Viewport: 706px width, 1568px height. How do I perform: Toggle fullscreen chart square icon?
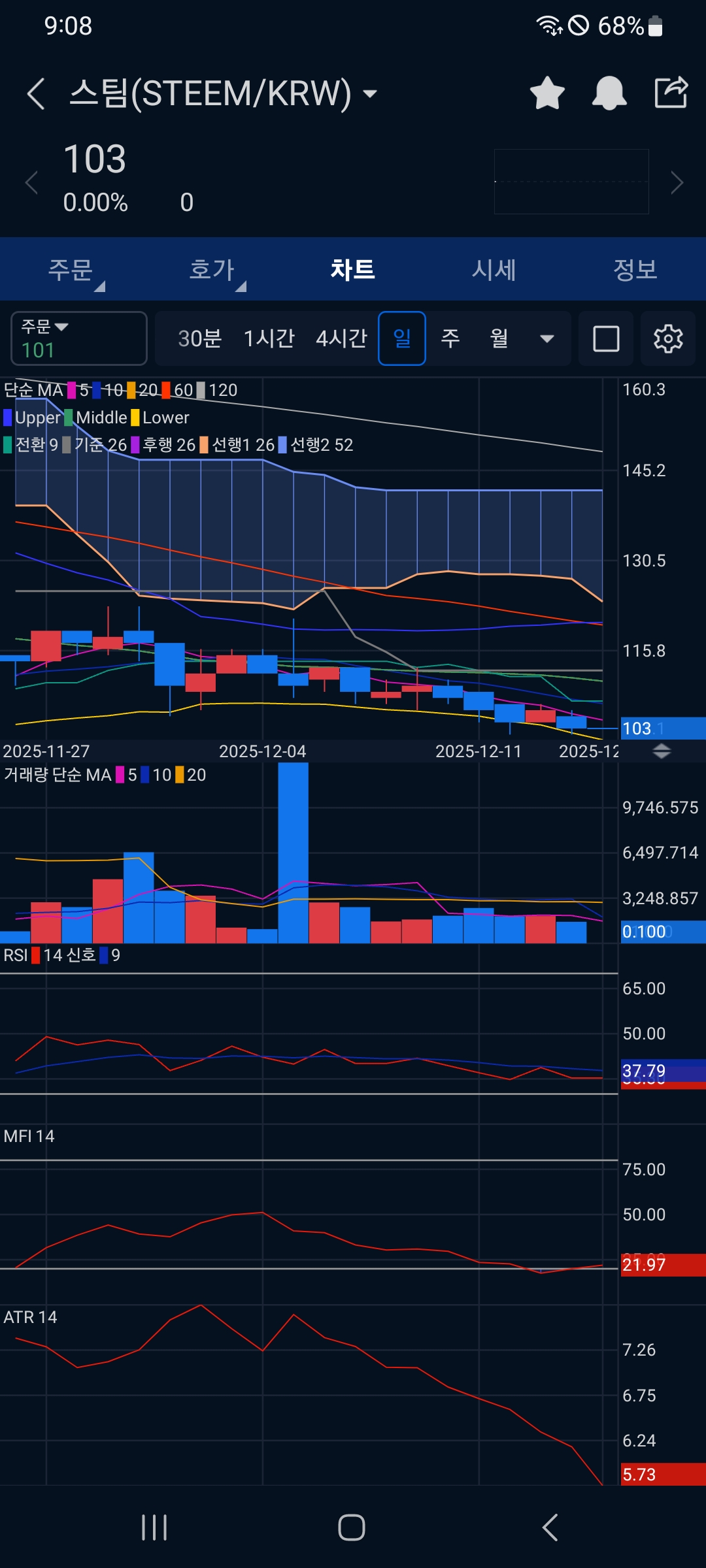[606, 338]
